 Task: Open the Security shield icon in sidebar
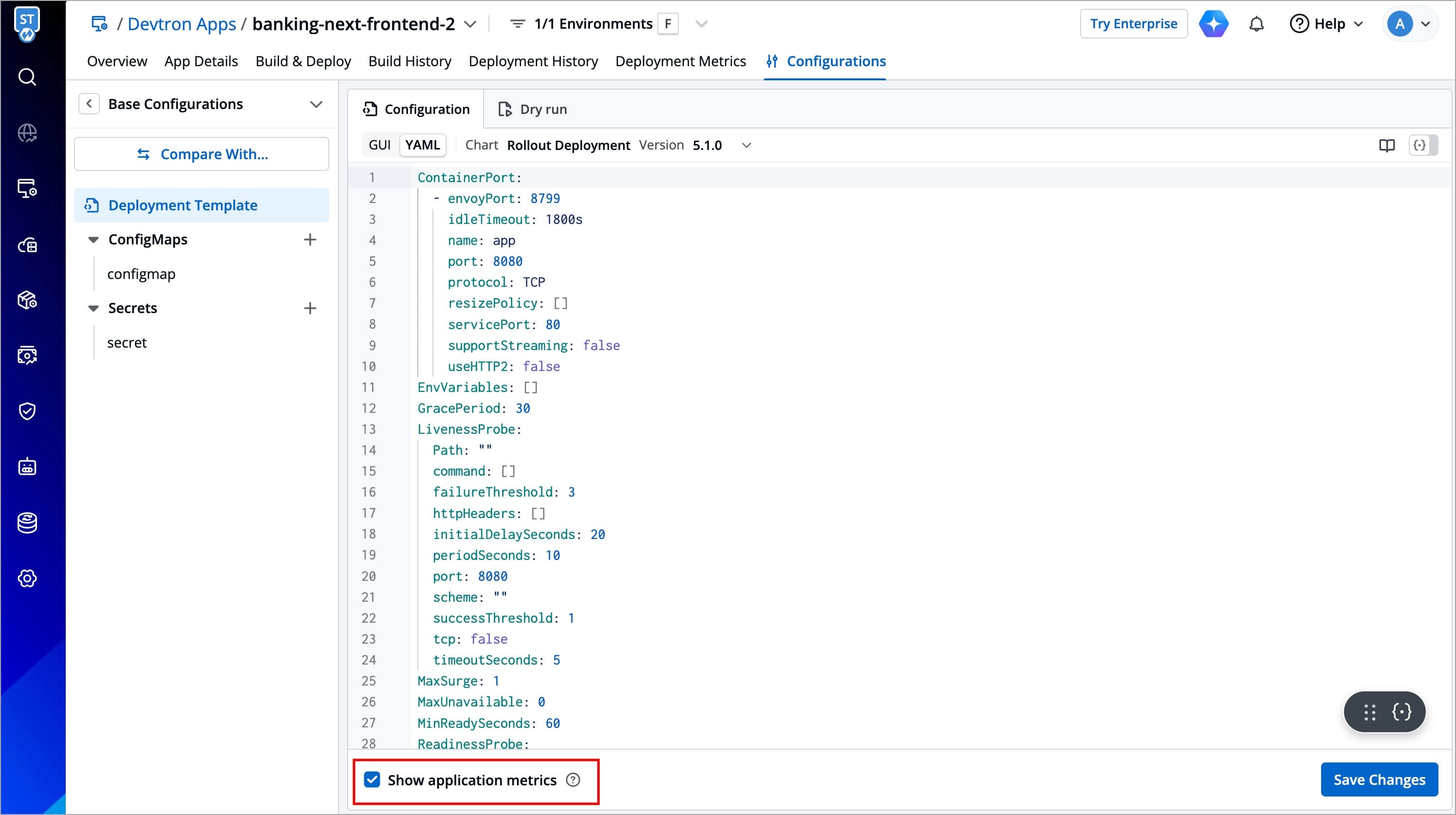tap(27, 411)
